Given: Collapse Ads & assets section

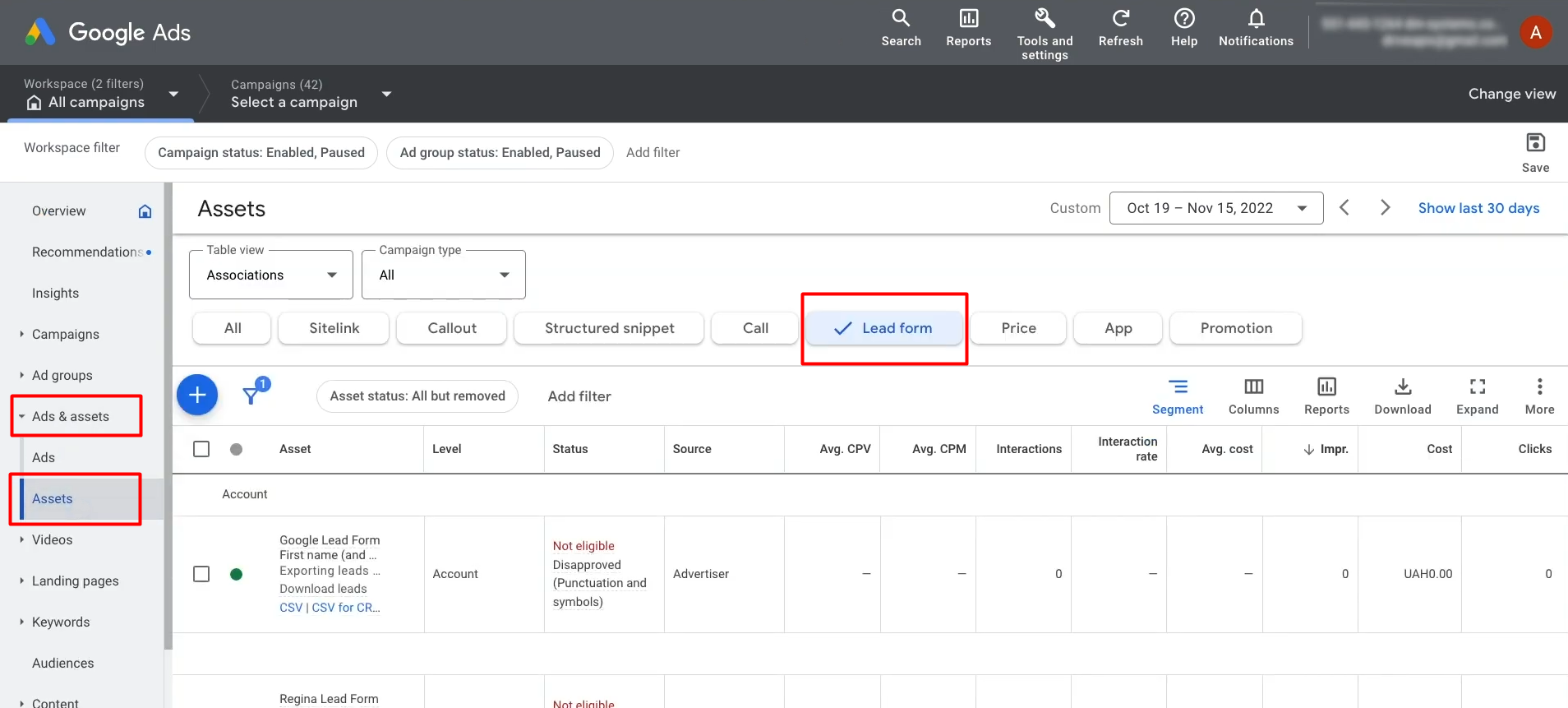Looking at the screenshot, I should point(21,416).
